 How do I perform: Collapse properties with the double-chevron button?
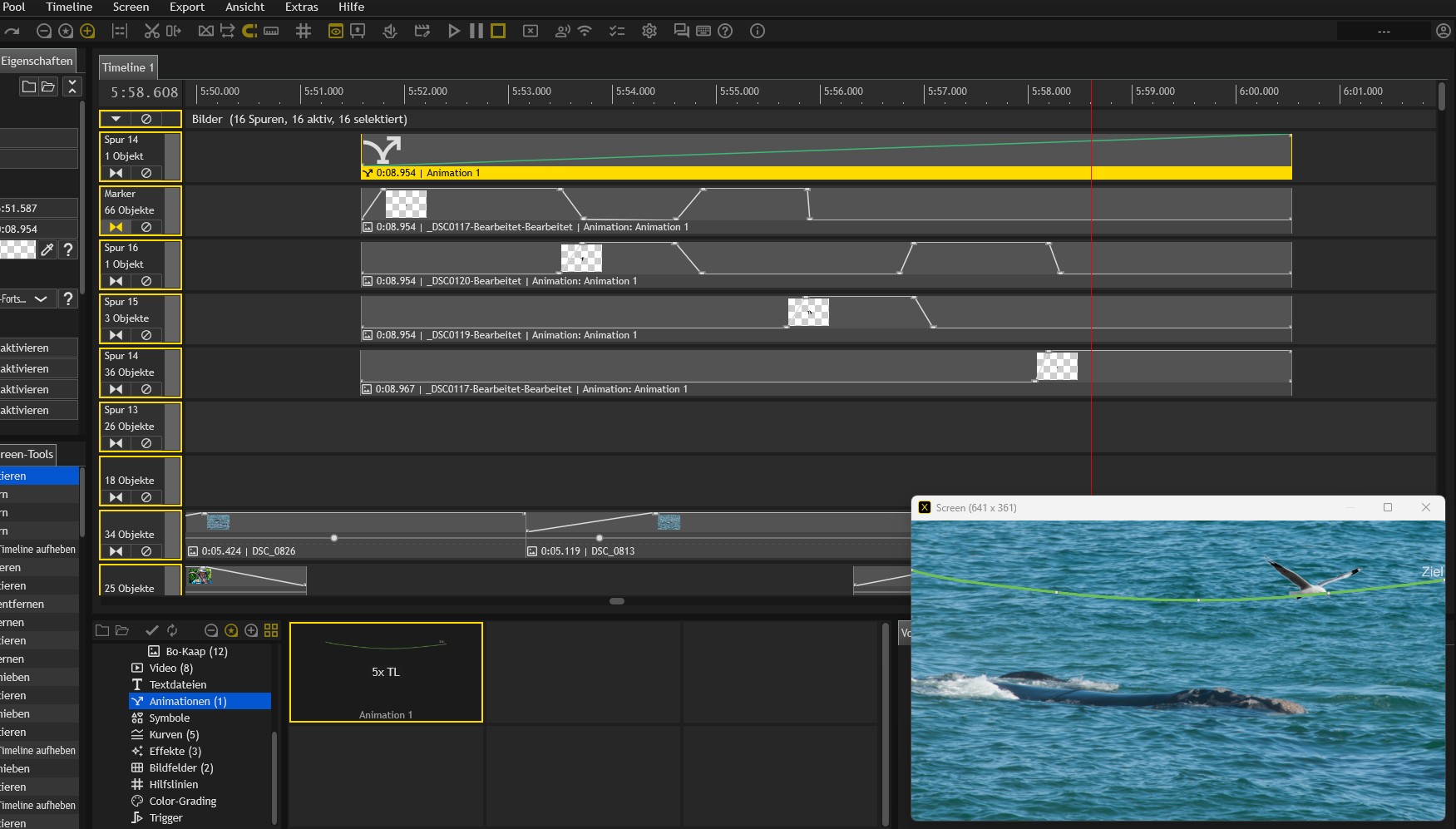point(72,86)
